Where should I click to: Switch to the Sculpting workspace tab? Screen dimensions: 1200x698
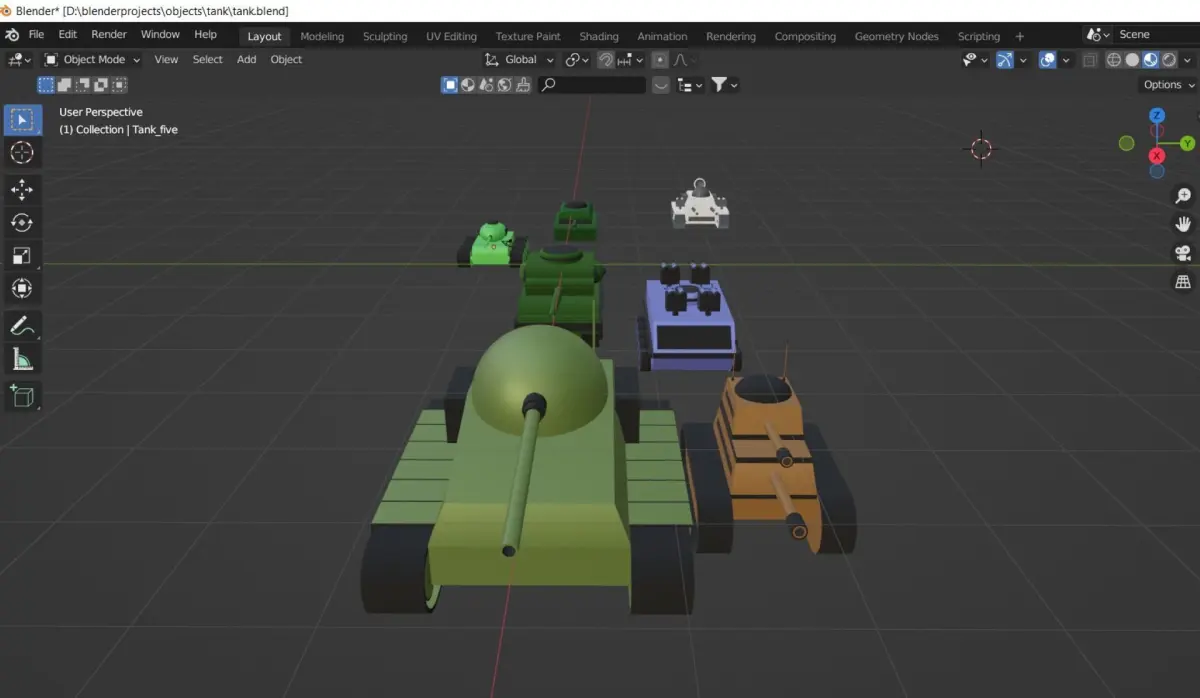[385, 36]
